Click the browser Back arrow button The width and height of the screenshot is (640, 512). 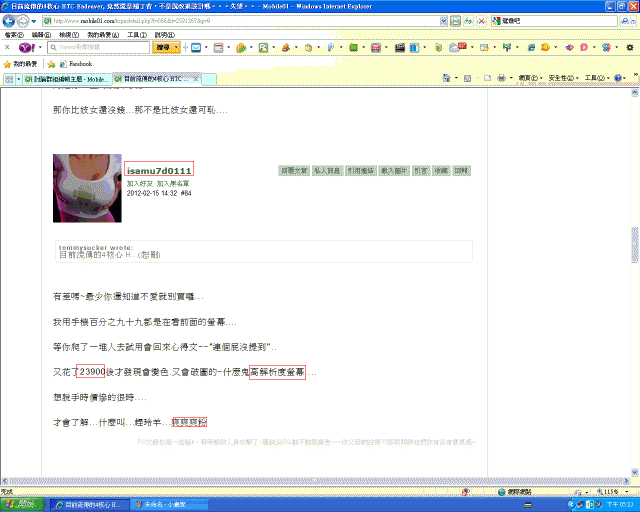coord(8,21)
